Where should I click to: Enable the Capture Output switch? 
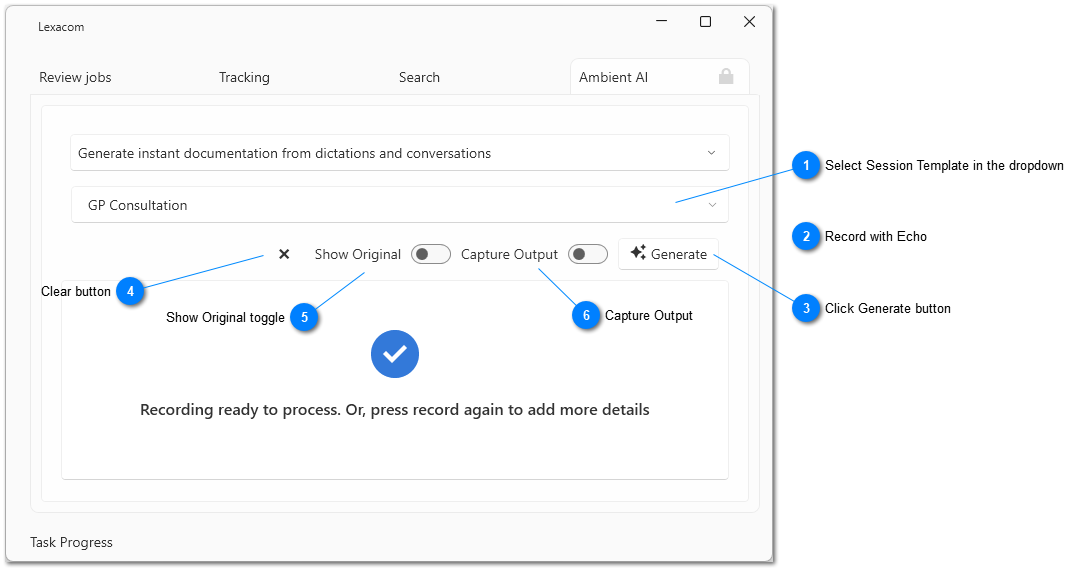(588, 255)
